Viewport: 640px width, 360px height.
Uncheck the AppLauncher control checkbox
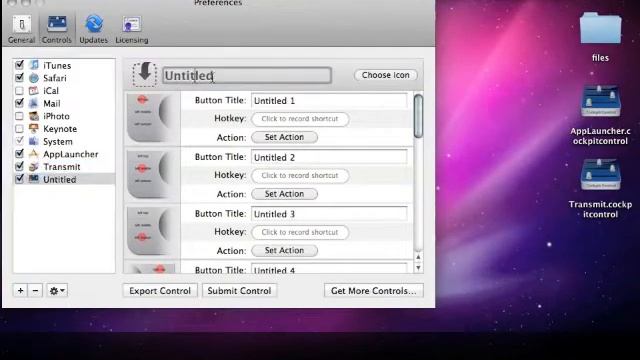click(19, 154)
